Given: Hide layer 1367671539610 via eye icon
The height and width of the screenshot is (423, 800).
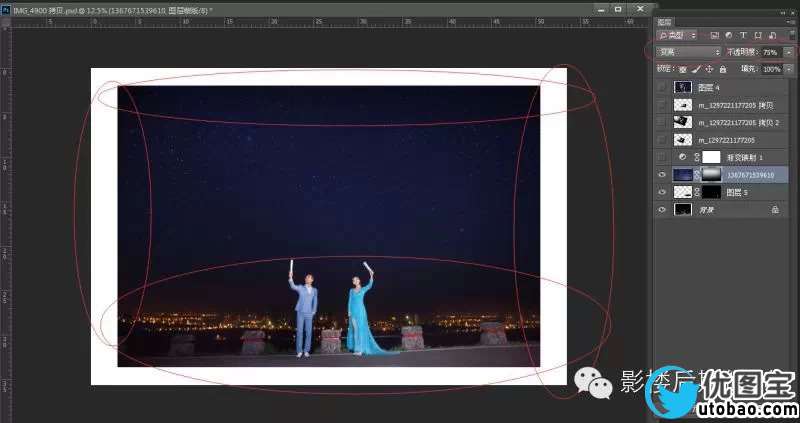Looking at the screenshot, I should point(662,175).
